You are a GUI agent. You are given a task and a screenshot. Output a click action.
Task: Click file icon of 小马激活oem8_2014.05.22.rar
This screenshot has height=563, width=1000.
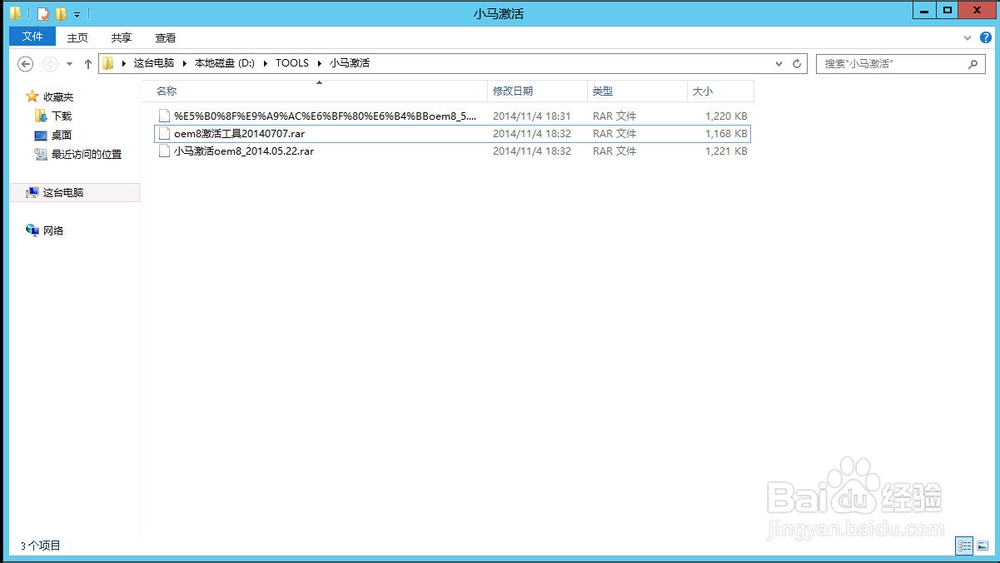pos(165,151)
